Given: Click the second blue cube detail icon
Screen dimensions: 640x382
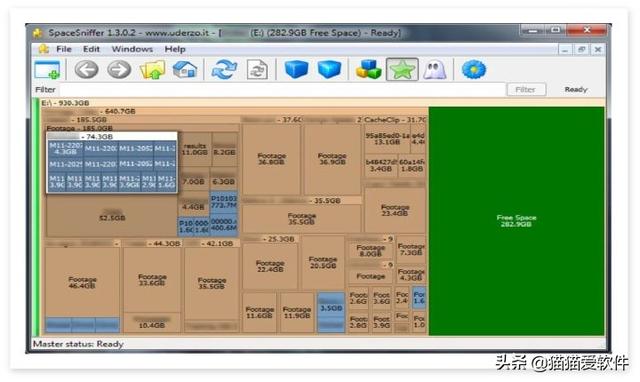Looking at the screenshot, I should pyautogui.click(x=329, y=69).
